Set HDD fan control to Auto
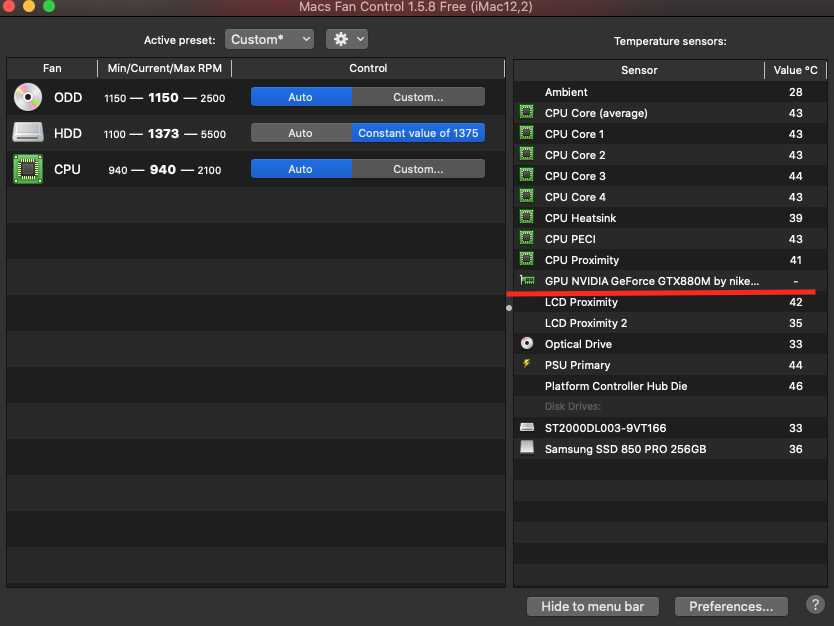 [301, 133]
